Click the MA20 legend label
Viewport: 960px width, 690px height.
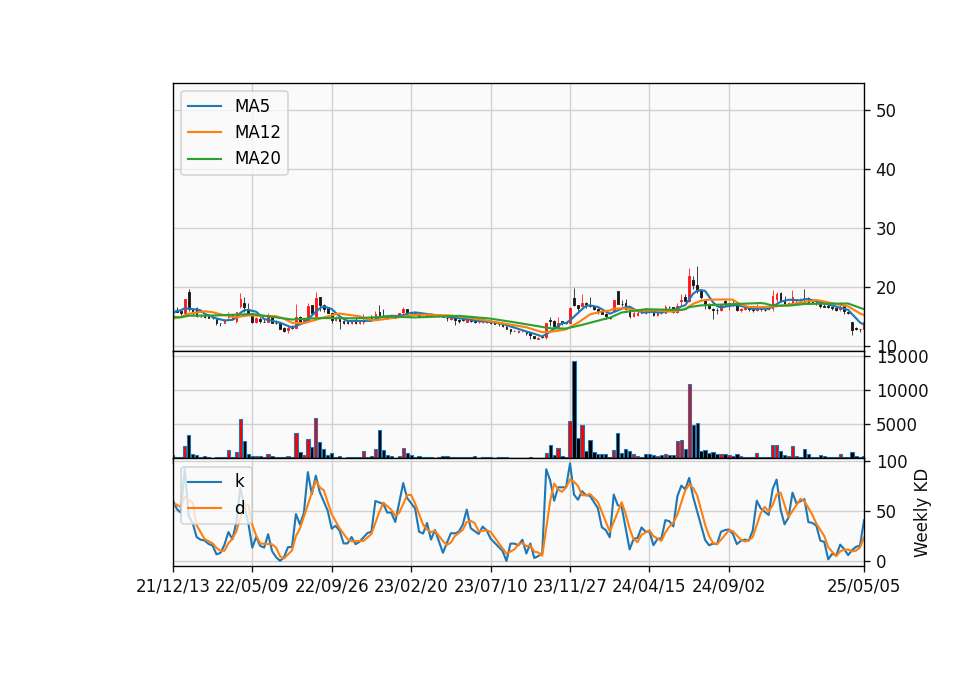coord(257,158)
